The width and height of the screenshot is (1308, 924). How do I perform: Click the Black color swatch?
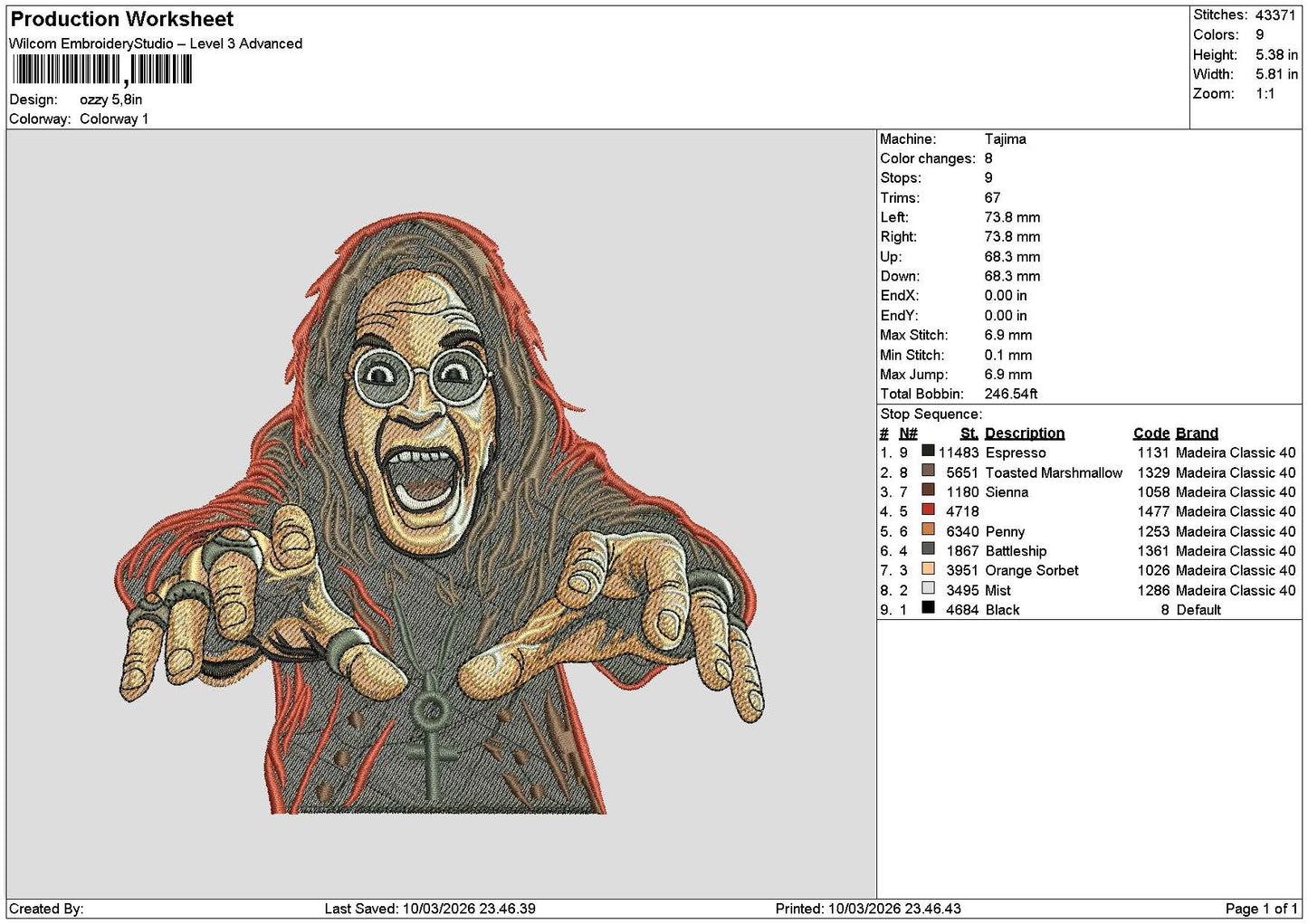click(x=928, y=607)
